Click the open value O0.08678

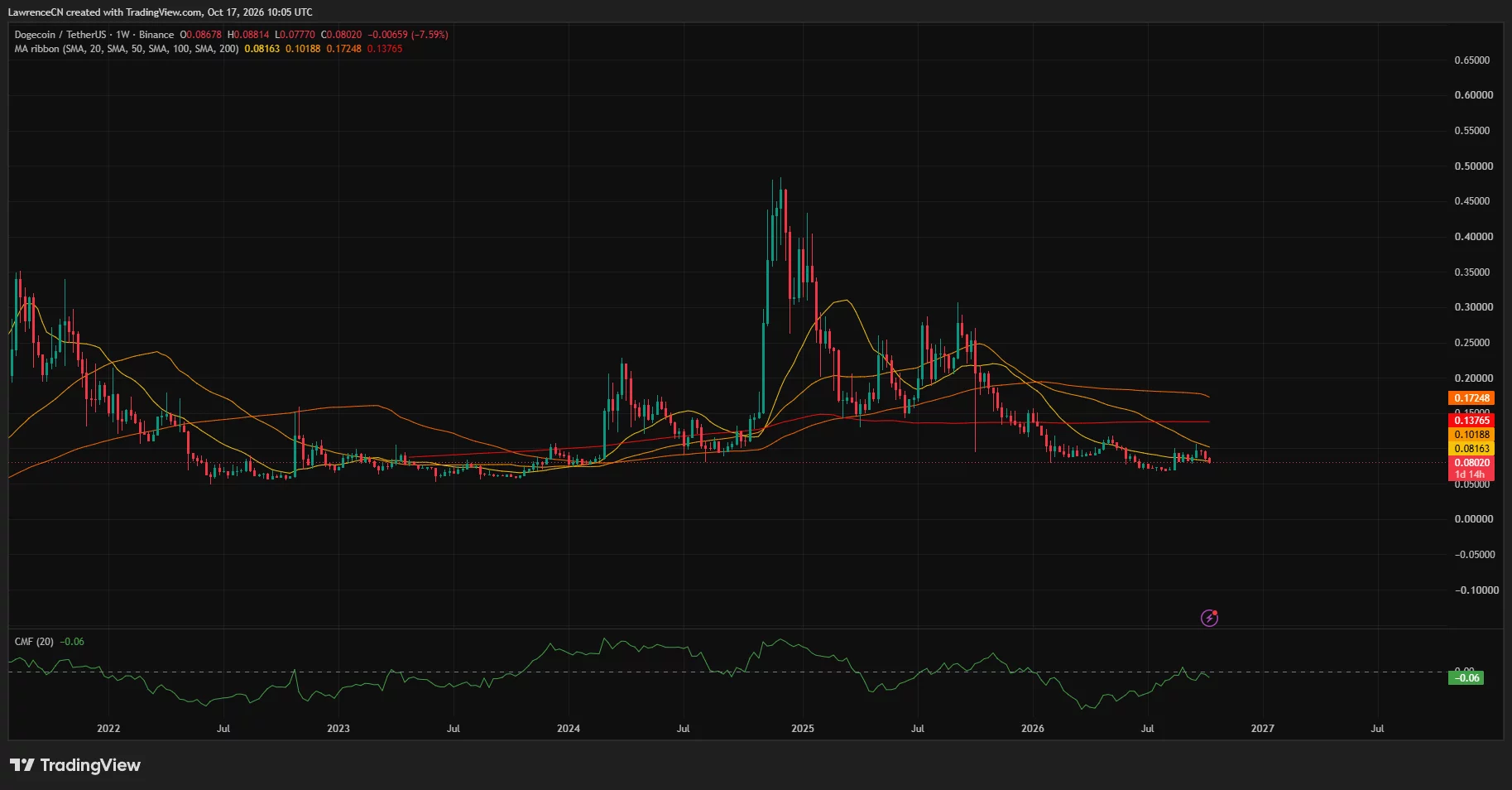coord(201,35)
